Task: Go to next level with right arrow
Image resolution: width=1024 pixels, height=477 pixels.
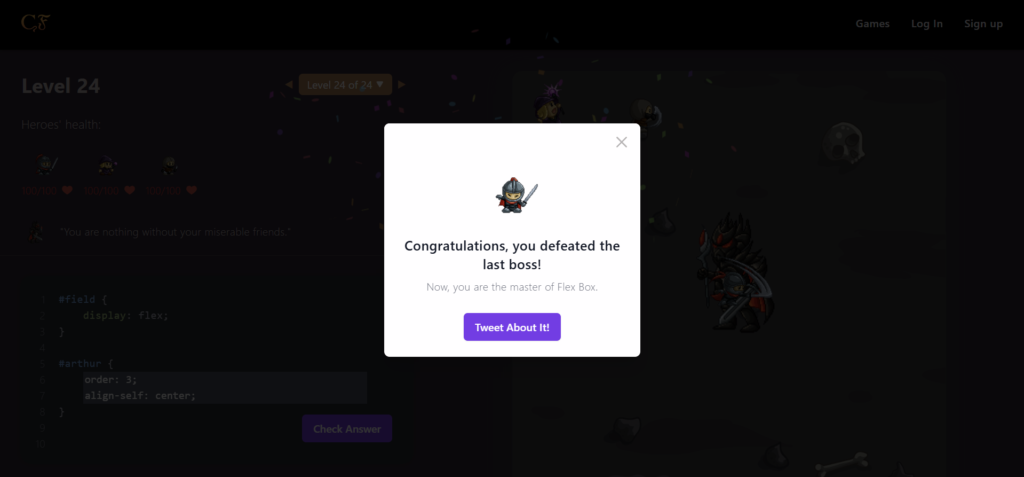Action: 402,85
